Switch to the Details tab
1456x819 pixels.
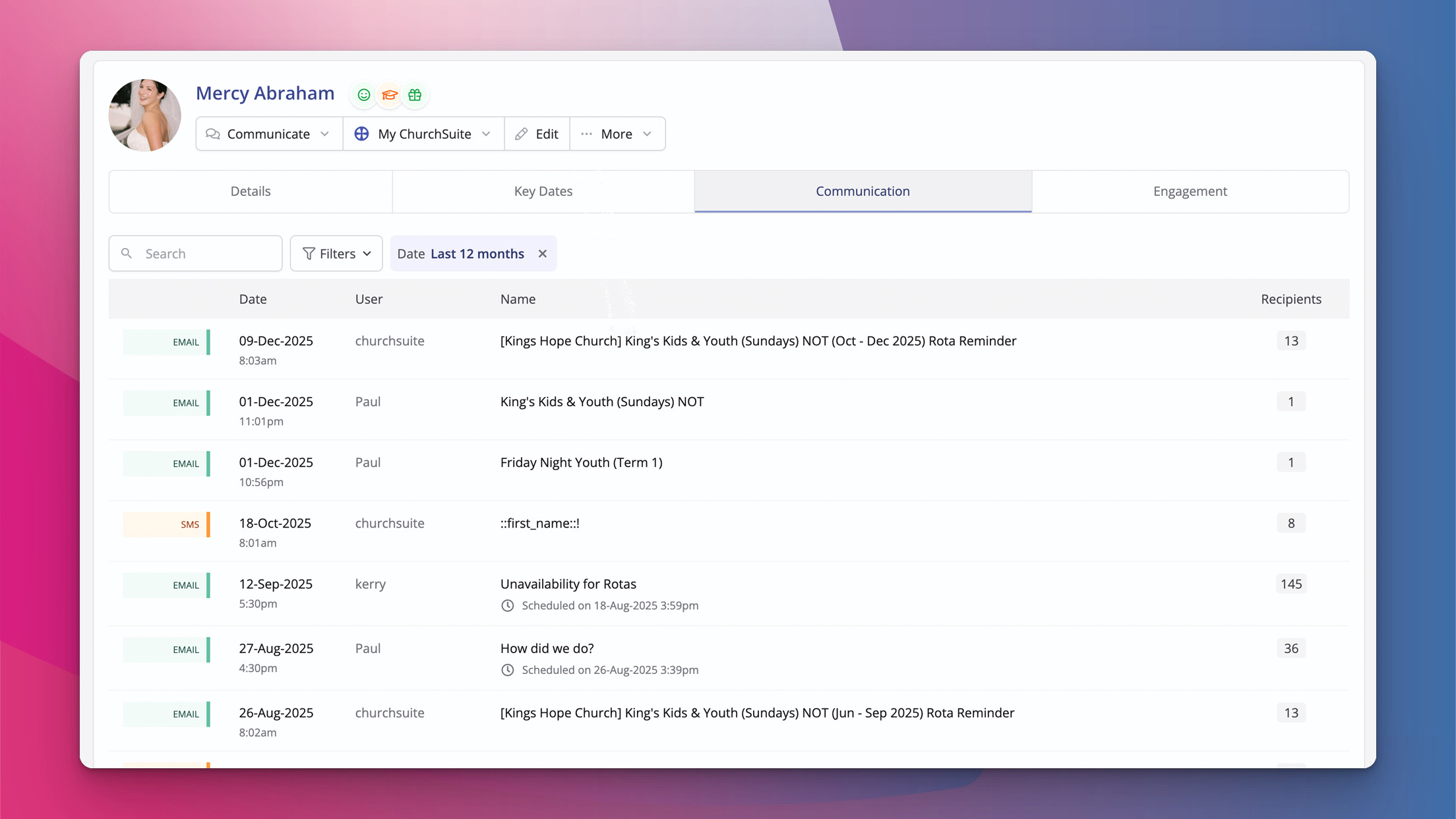251,191
